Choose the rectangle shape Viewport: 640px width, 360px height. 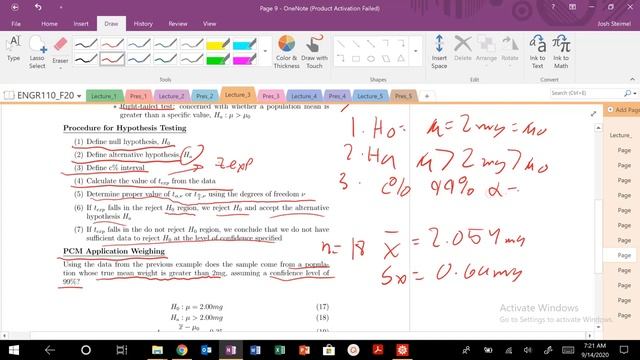pos(356,59)
